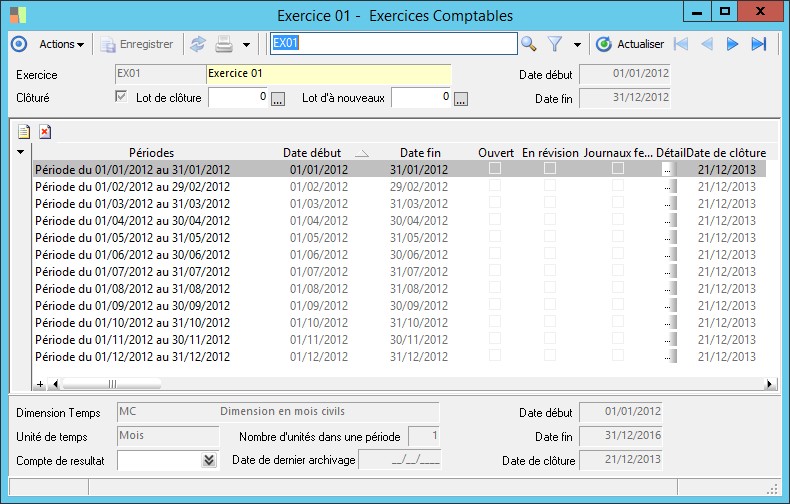Screen dimensions: 790x504
Task: Click the blue circular icon beside Actions
Action: 19,44
